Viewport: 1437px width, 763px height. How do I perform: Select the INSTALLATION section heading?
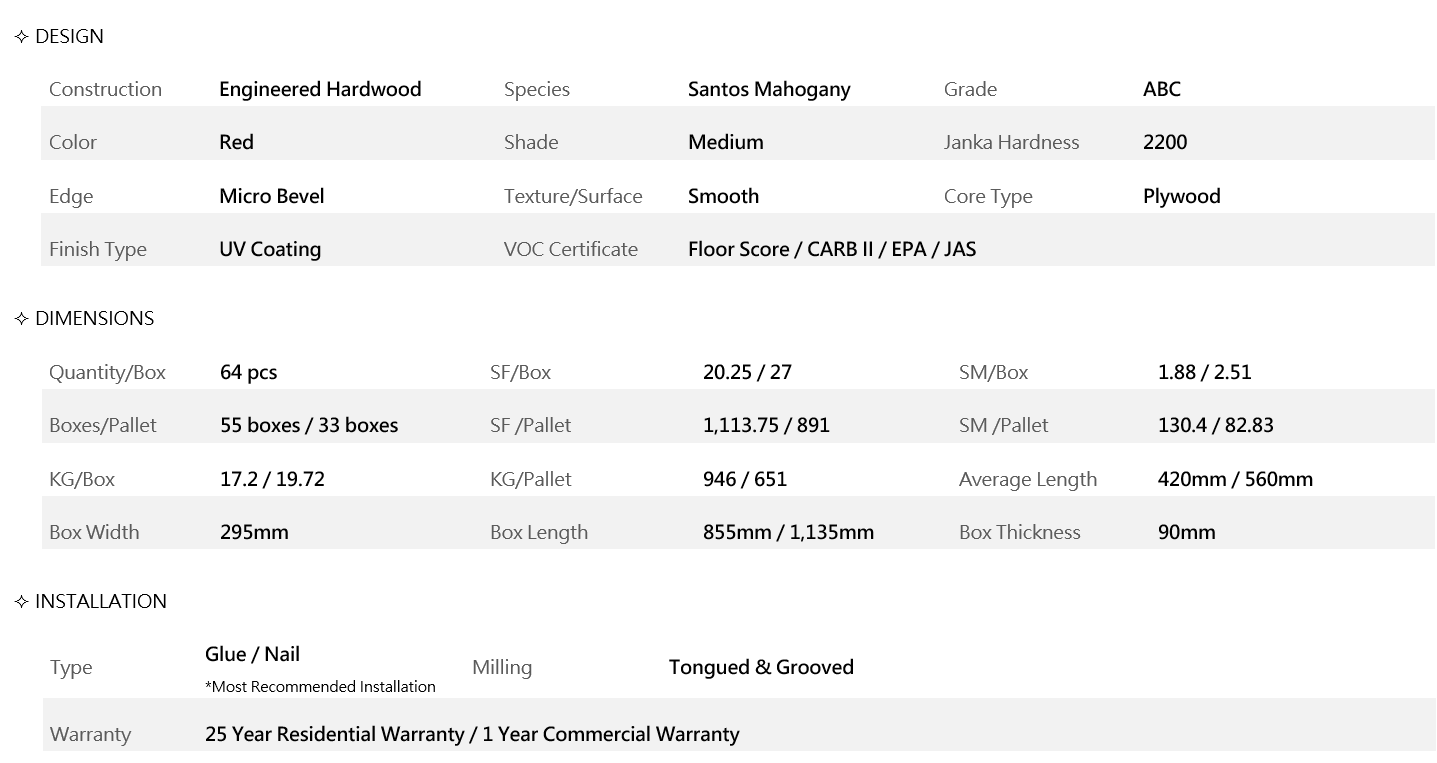click(100, 602)
